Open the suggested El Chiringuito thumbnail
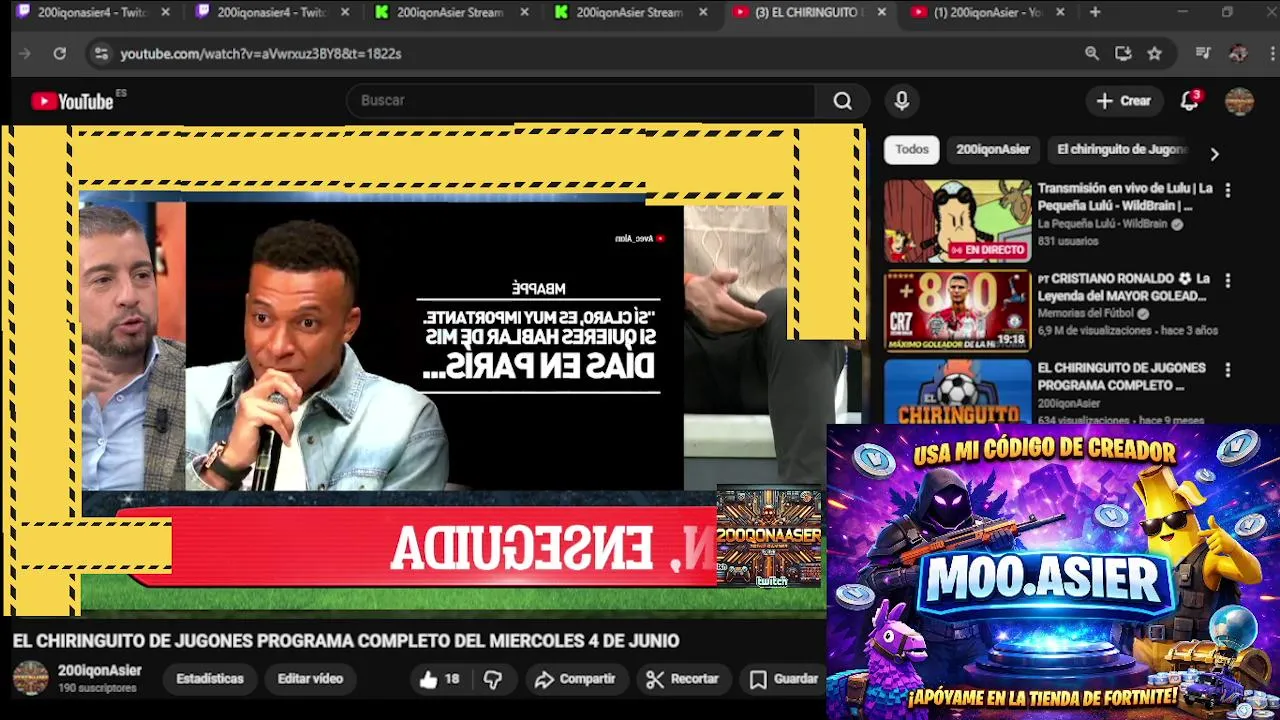 click(x=957, y=392)
